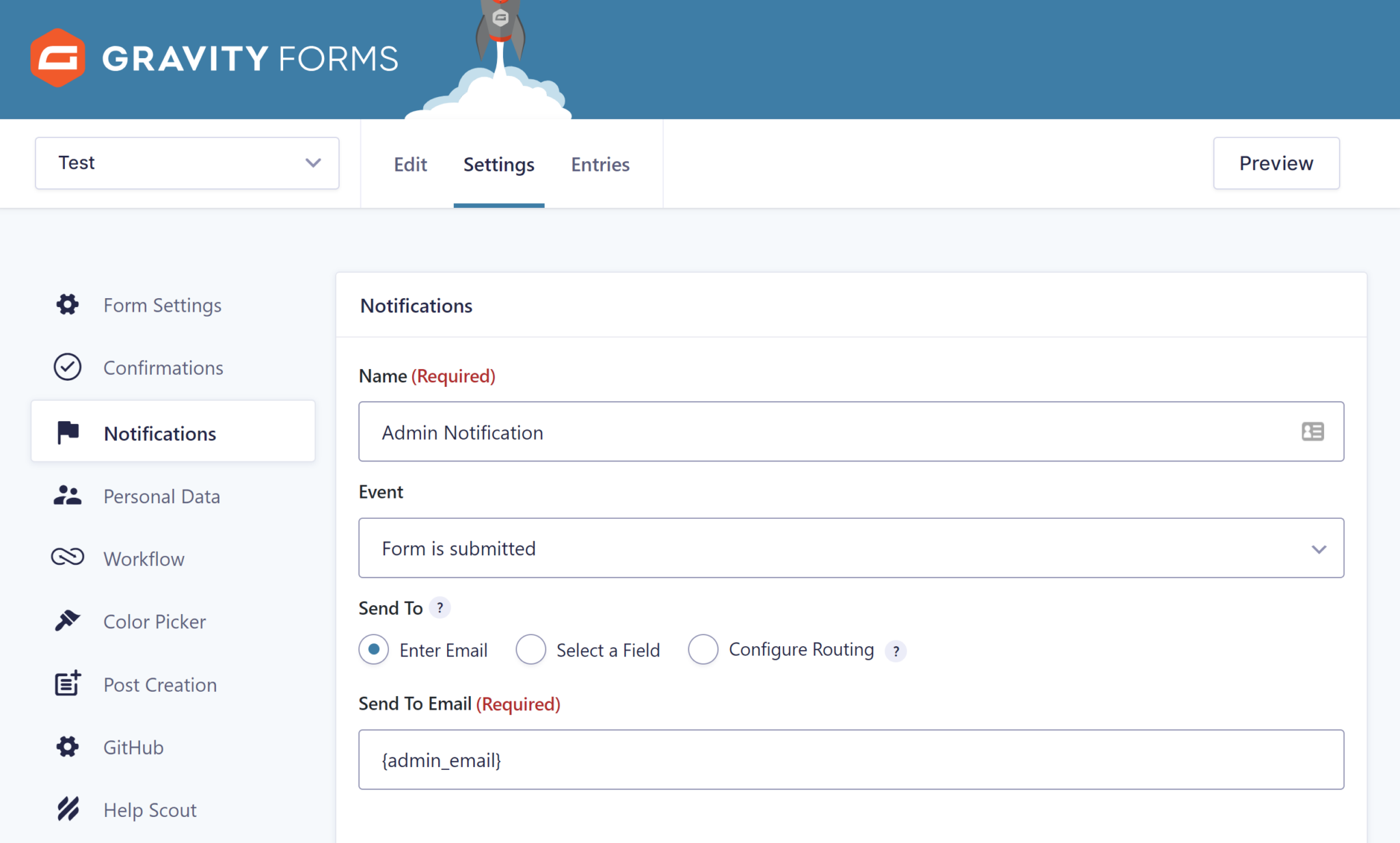Image resolution: width=1400 pixels, height=843 pixels.
Task: Click the merge tag contact card icon
Action: 1312,431
